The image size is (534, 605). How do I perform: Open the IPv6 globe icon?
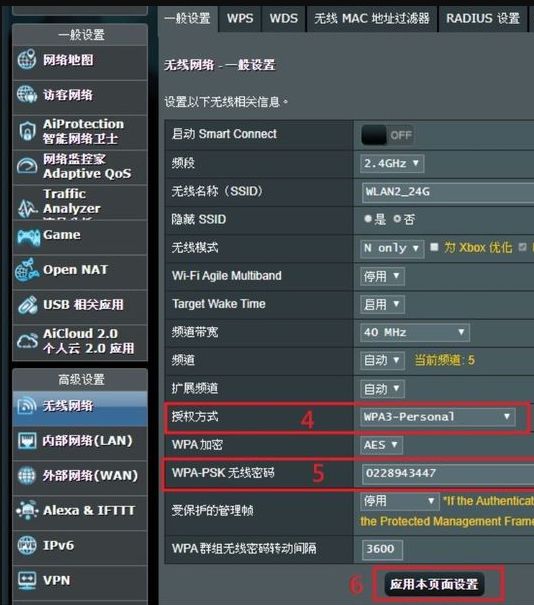click(27, 545)
